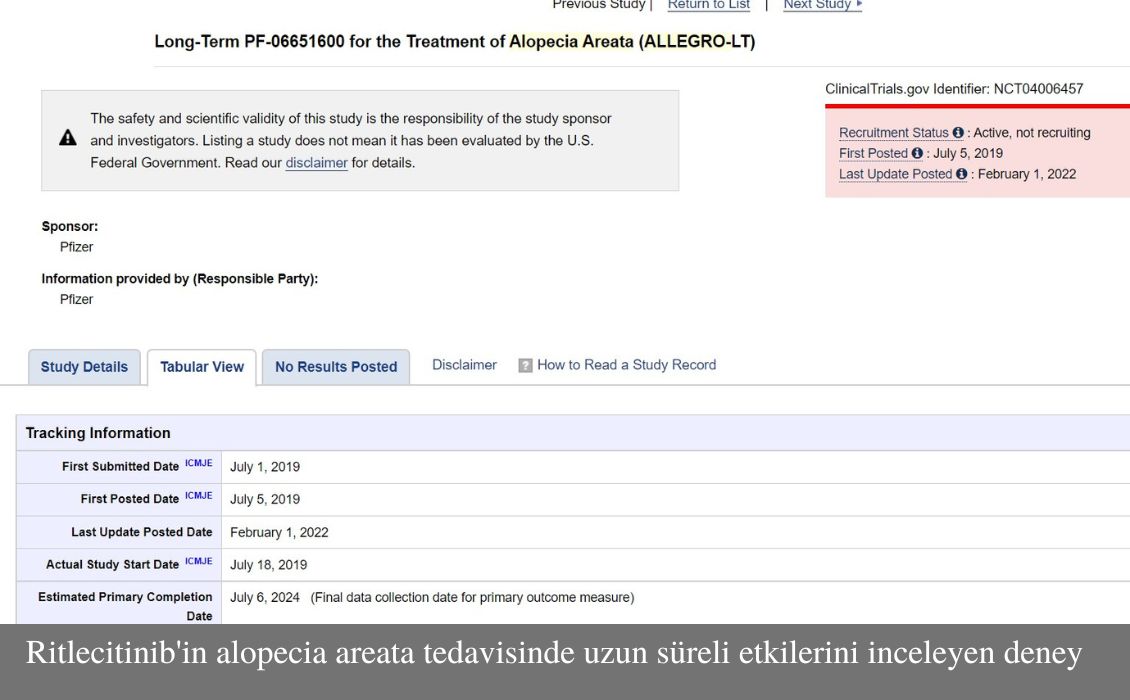Click the Tracking Information section header
Screen dimensions: 1130x700
[x=98, y=433]
